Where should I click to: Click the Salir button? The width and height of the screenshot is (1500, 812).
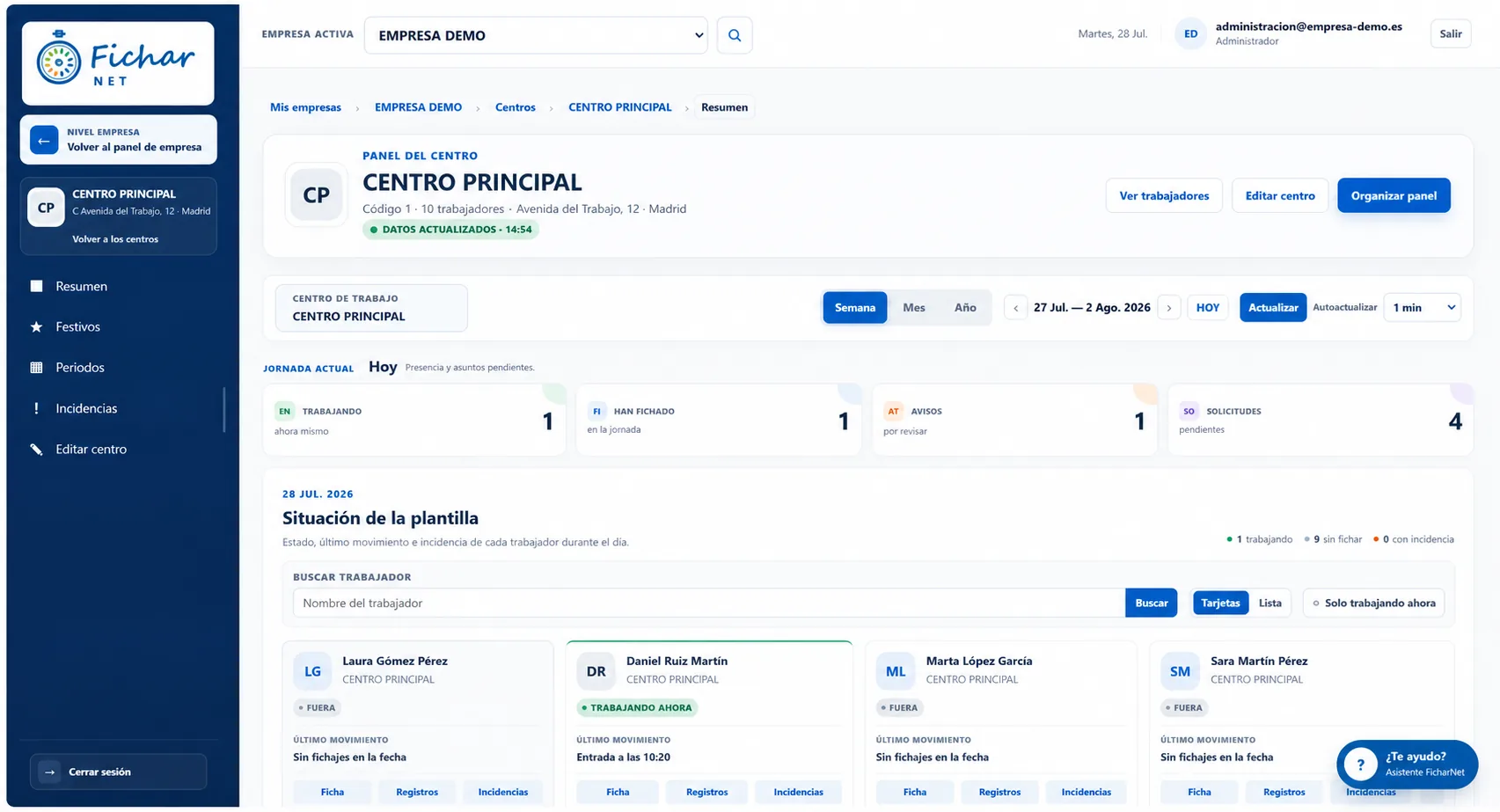click(x=1451, y=34)
